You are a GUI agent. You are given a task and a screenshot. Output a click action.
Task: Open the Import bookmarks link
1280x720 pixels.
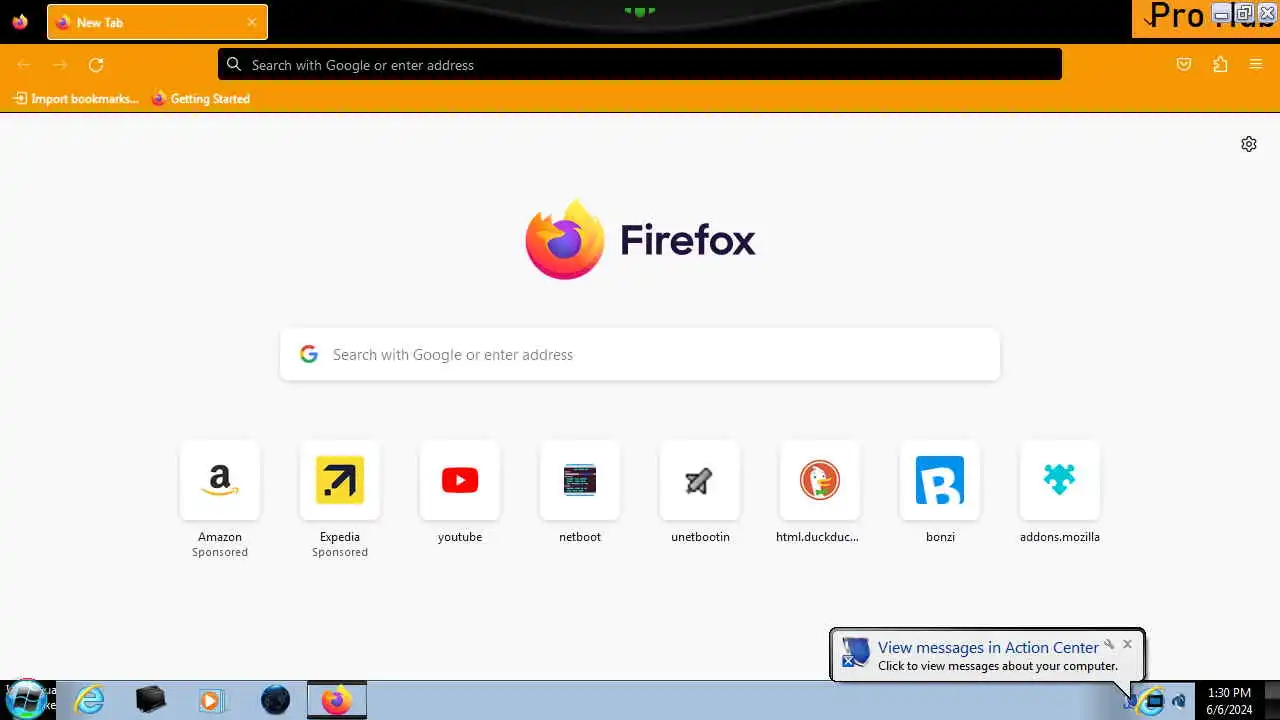click(x=76, y=98)
